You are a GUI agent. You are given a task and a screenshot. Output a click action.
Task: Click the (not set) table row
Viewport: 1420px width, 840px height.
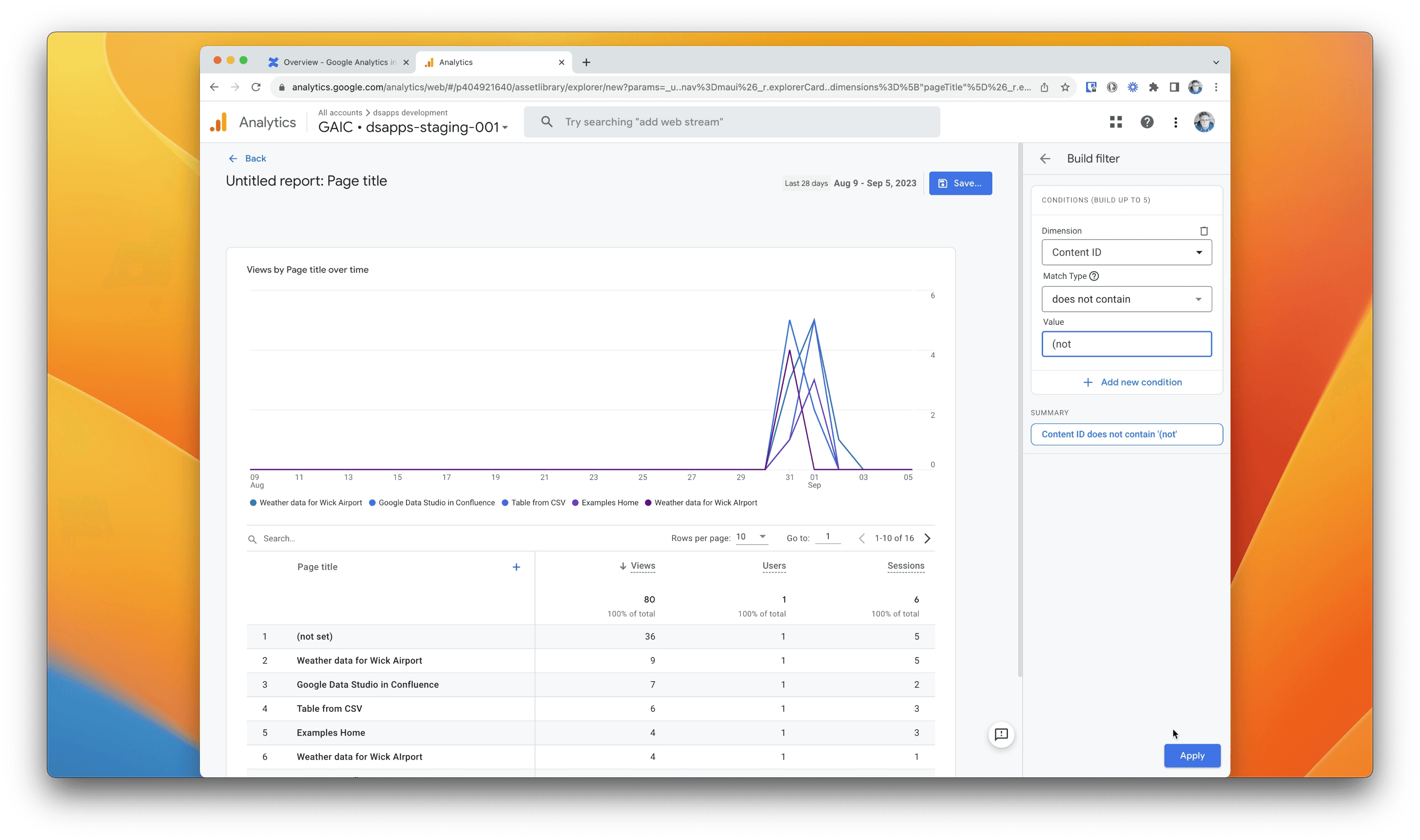[x=590, y=637]
